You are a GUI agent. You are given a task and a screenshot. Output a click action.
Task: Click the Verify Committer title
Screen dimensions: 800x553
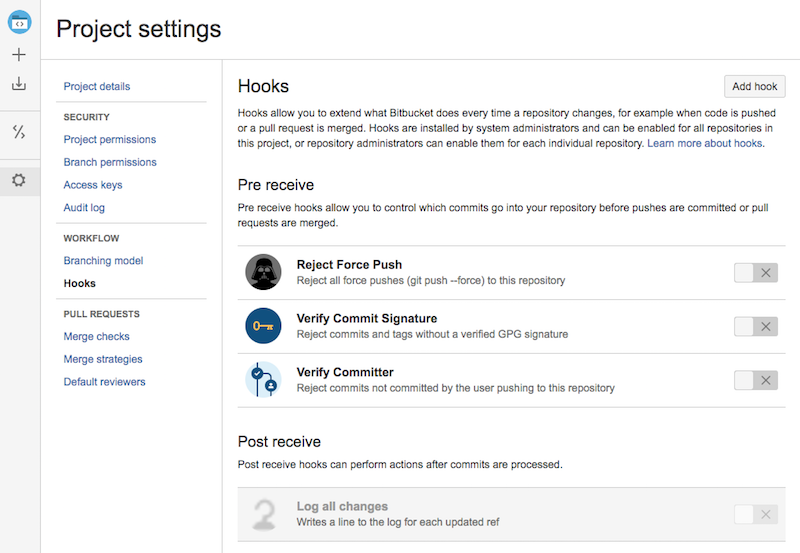click(345, 372)
